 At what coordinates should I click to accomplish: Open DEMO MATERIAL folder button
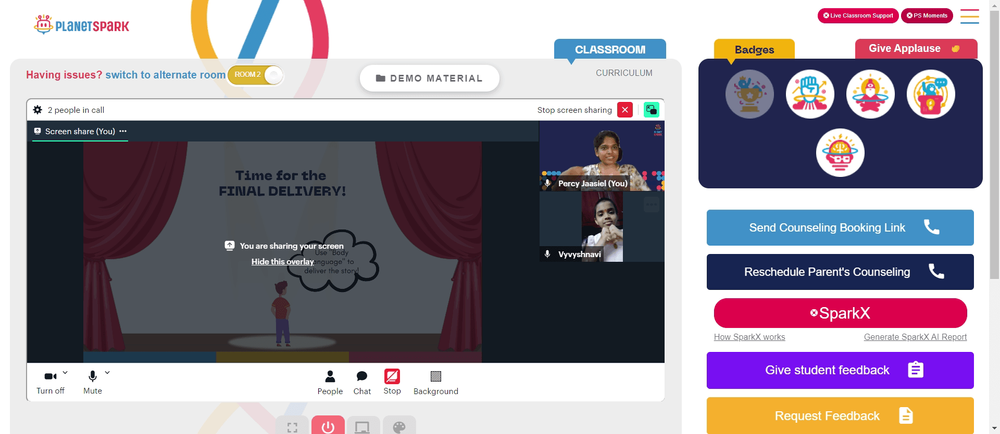pos(429,78)
